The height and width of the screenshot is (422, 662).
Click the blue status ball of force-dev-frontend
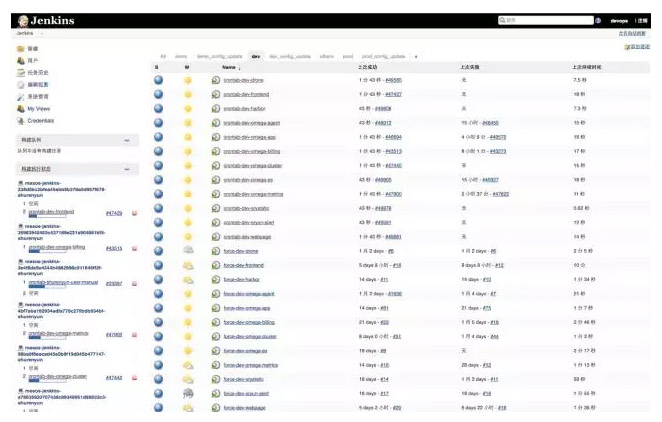tap(158, 265)
